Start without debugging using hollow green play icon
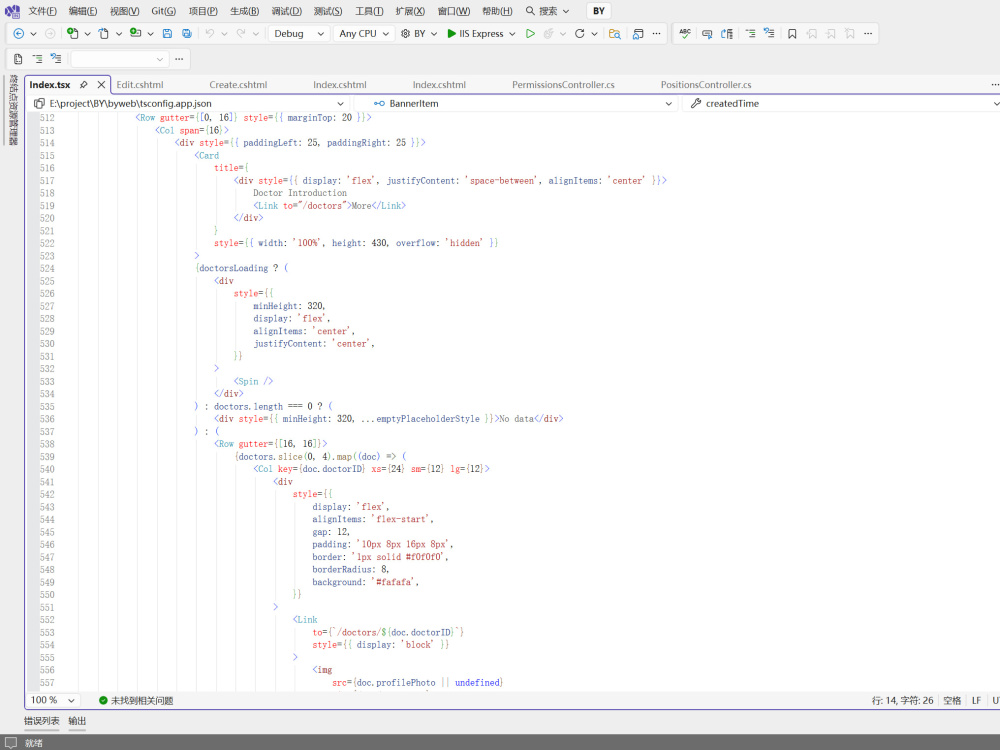This screenshot has width=1000, height=750. click(x=530, y=34)
